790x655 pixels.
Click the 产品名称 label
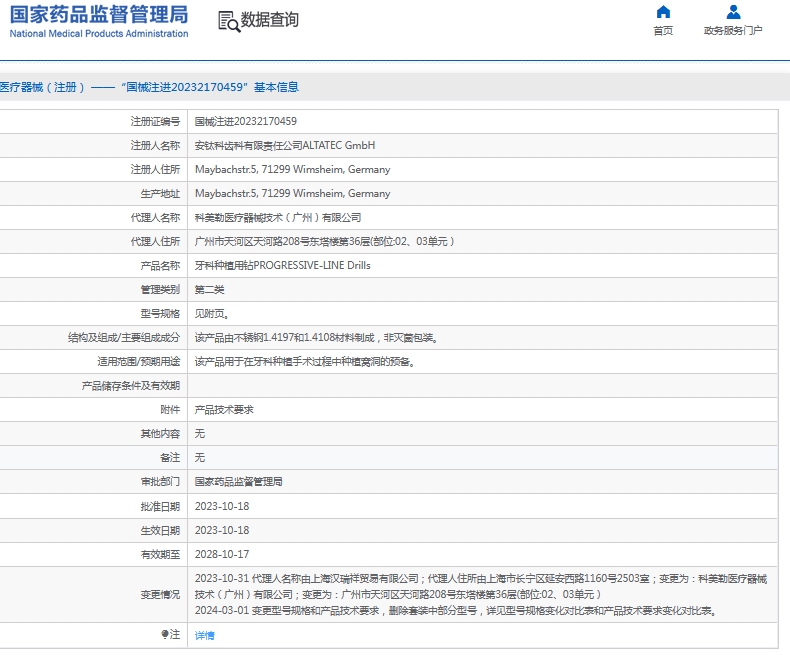[x=160, y=266]
